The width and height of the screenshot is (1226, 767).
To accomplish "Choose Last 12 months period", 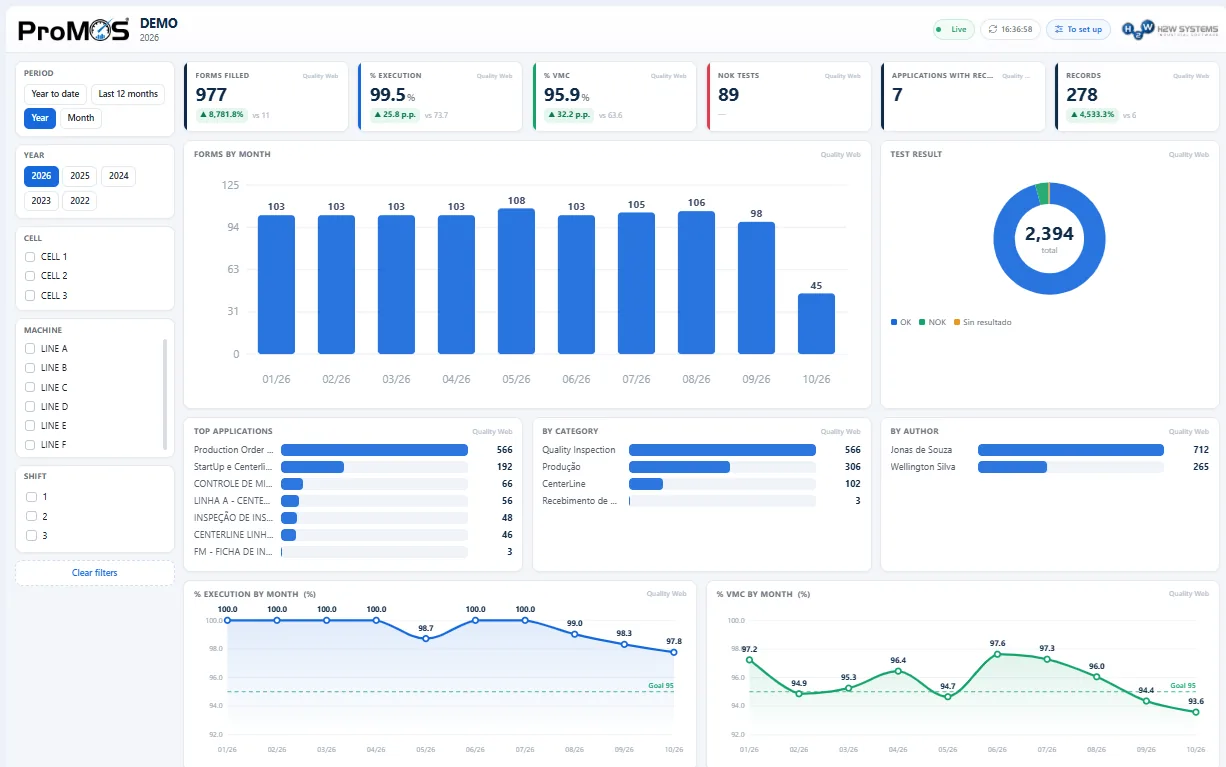I will pos(128,94).
